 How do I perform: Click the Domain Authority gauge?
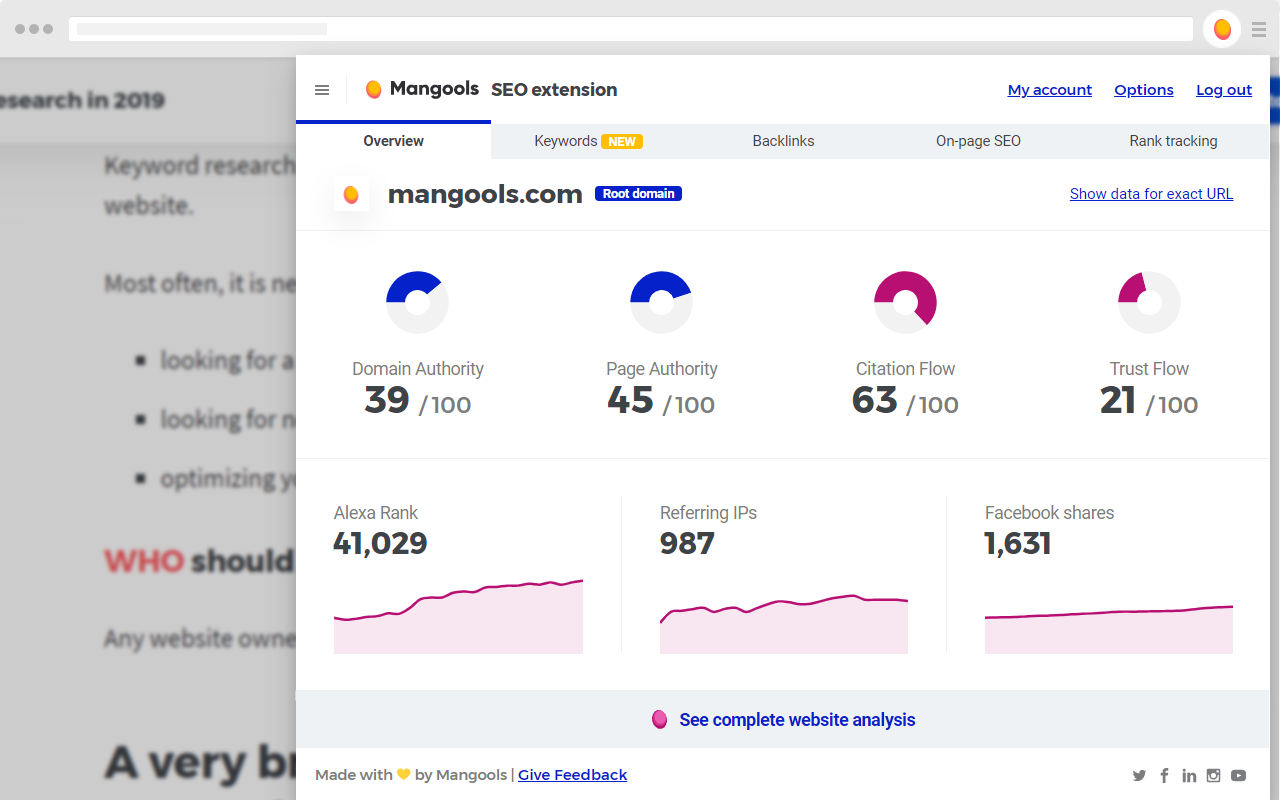417,302
